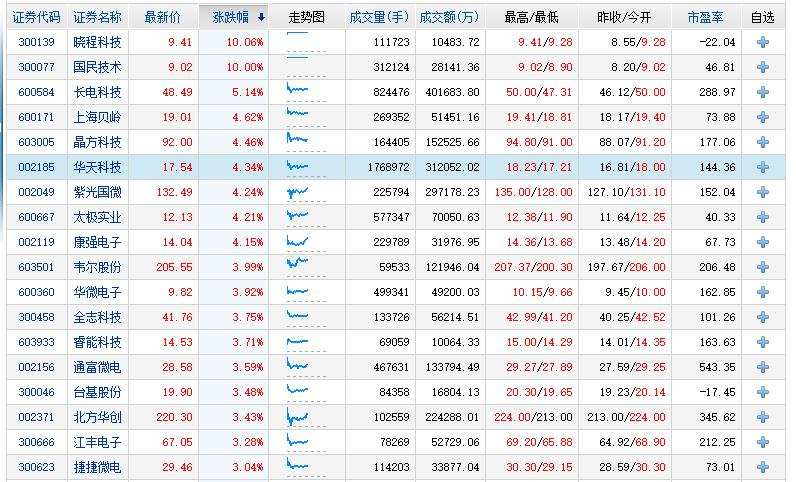The height and width of the screenshot is (482, 796).
Task: Add 北方华创 to watchlist with plus icon
Action: [x=762, y=417]
